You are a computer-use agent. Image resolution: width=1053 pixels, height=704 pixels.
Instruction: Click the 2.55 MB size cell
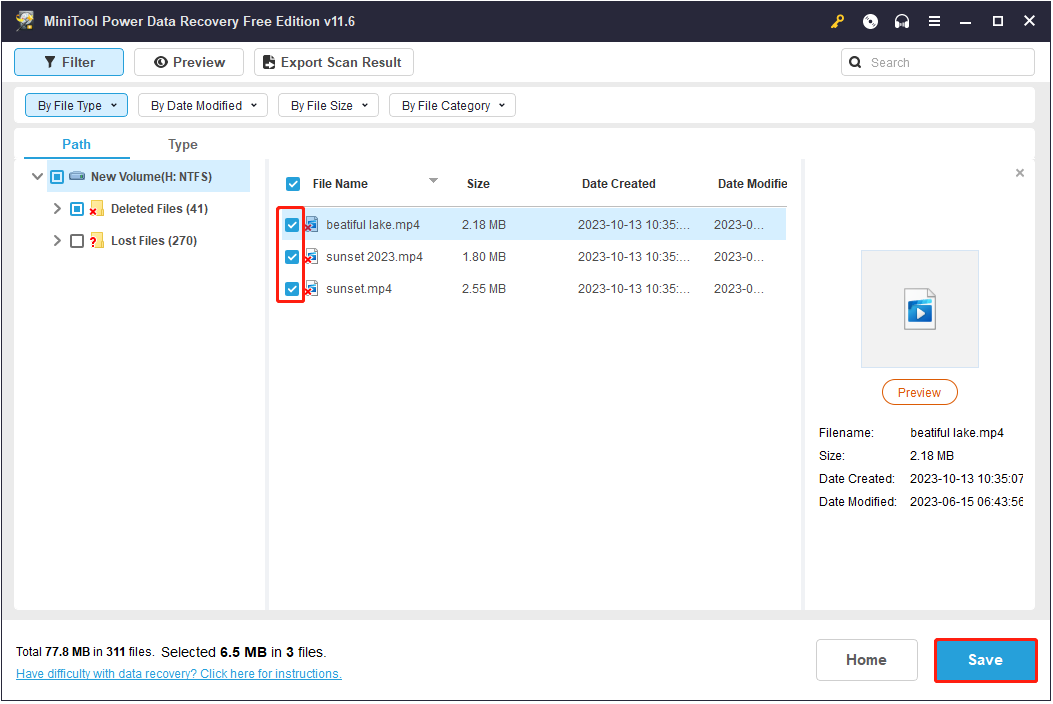coord(484,289)
